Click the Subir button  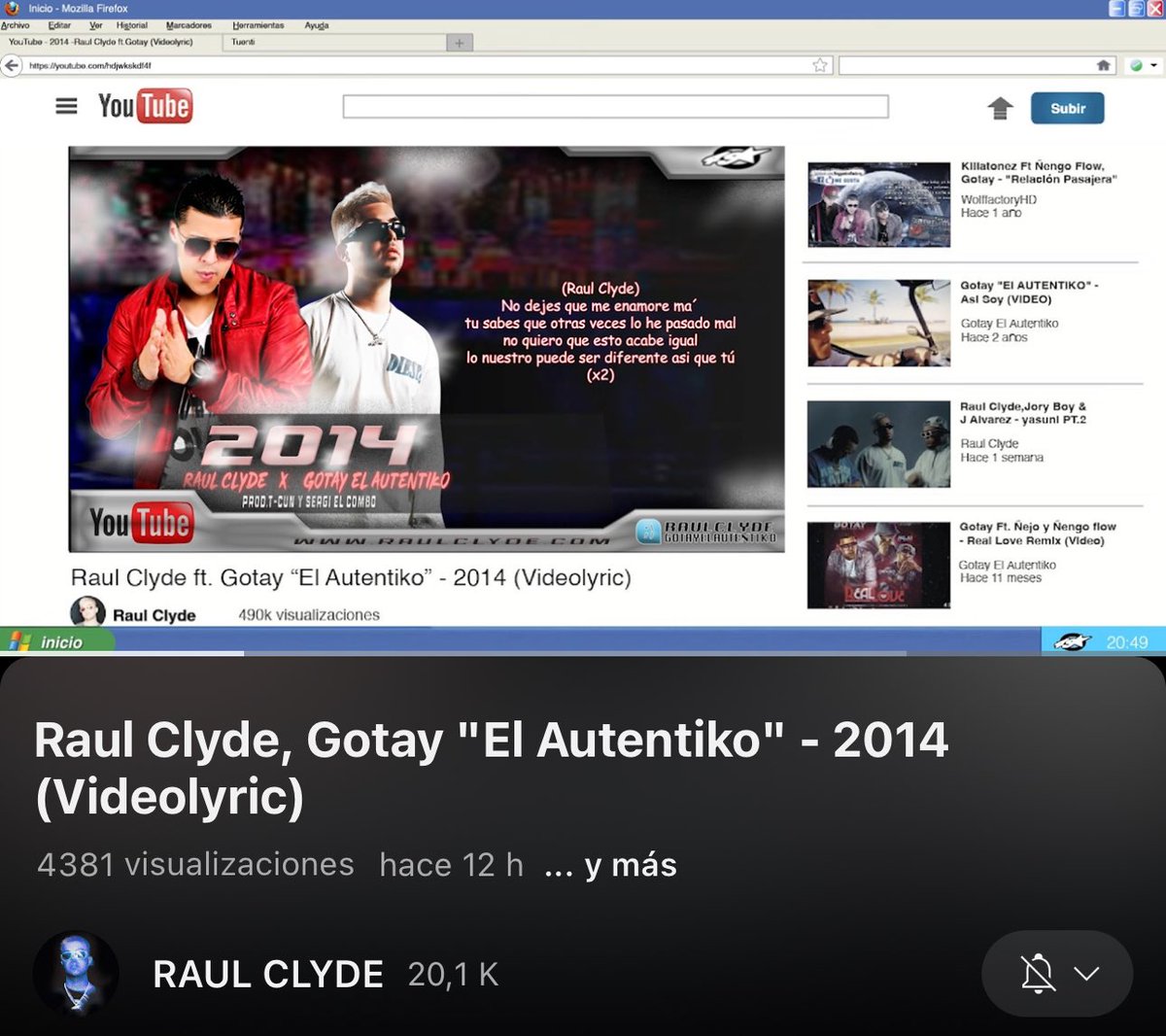tap(1067, 108)
